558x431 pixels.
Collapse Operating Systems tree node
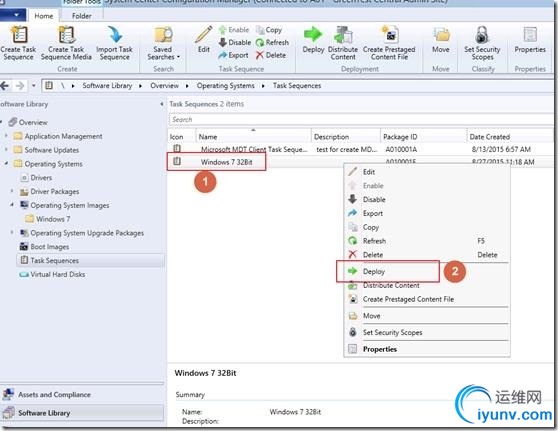pyautogui.click(x=6, y=164)
